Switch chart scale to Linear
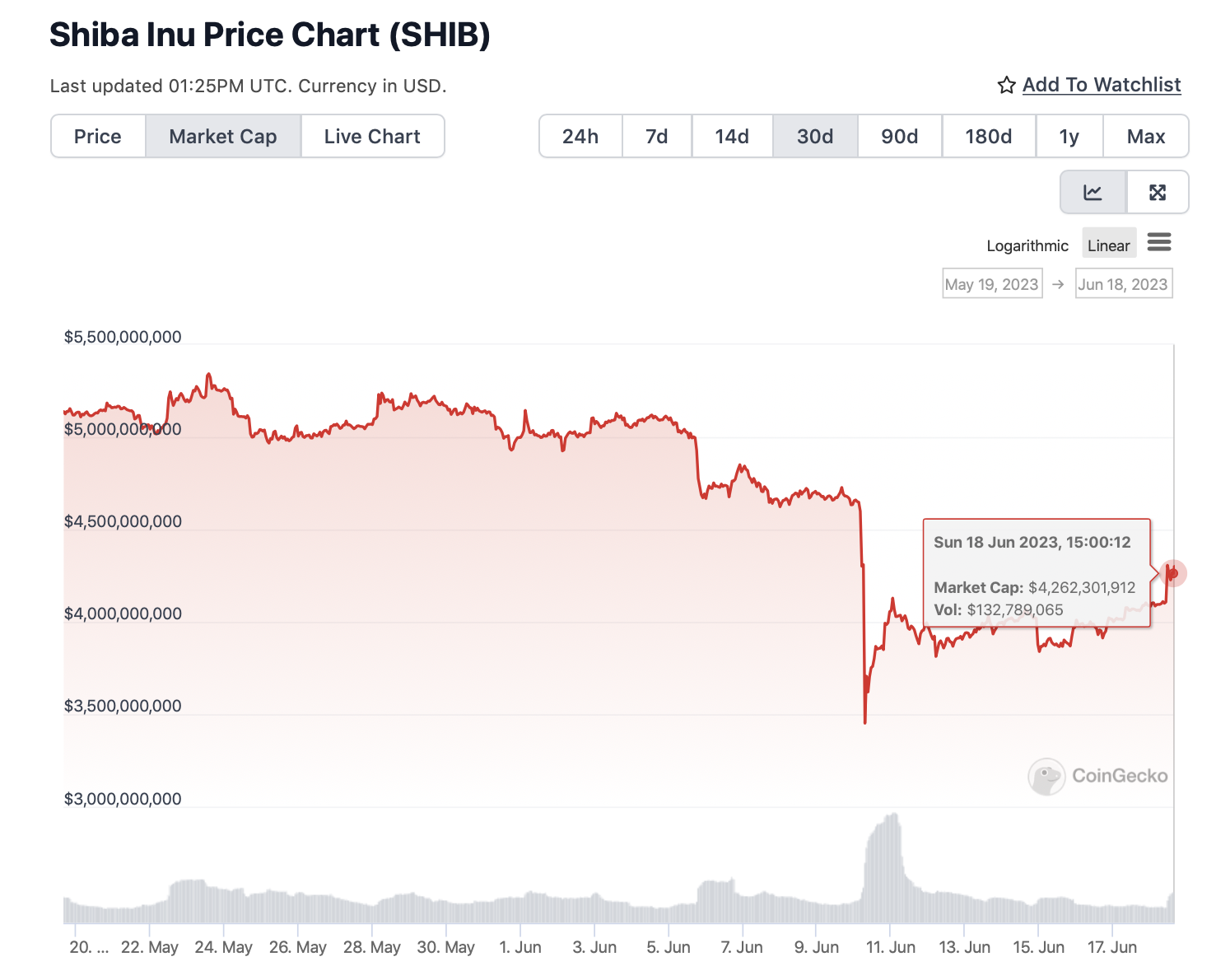 tap(1108, 245)
